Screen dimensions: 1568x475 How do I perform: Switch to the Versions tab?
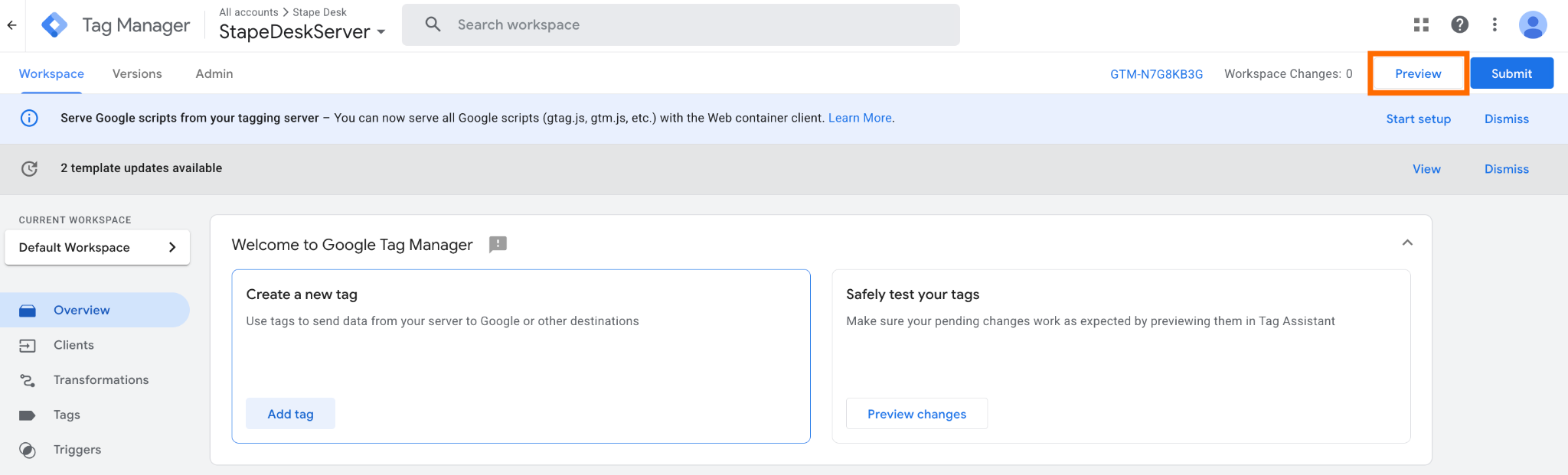pos(137,74)
